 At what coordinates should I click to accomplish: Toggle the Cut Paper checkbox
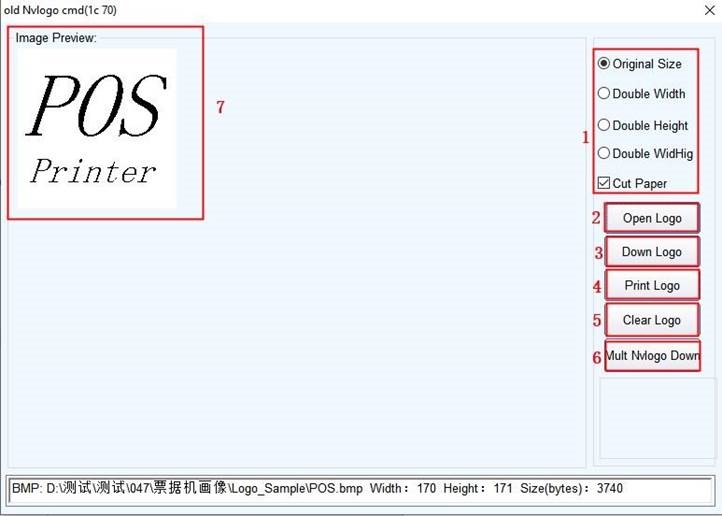[x=604, y=184]
